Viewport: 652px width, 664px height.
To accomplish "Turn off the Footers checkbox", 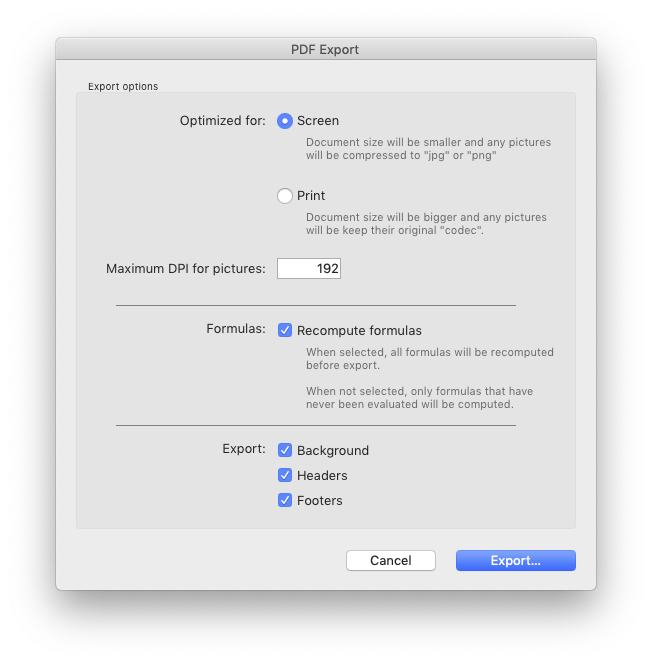I will (x=285, y=500).
